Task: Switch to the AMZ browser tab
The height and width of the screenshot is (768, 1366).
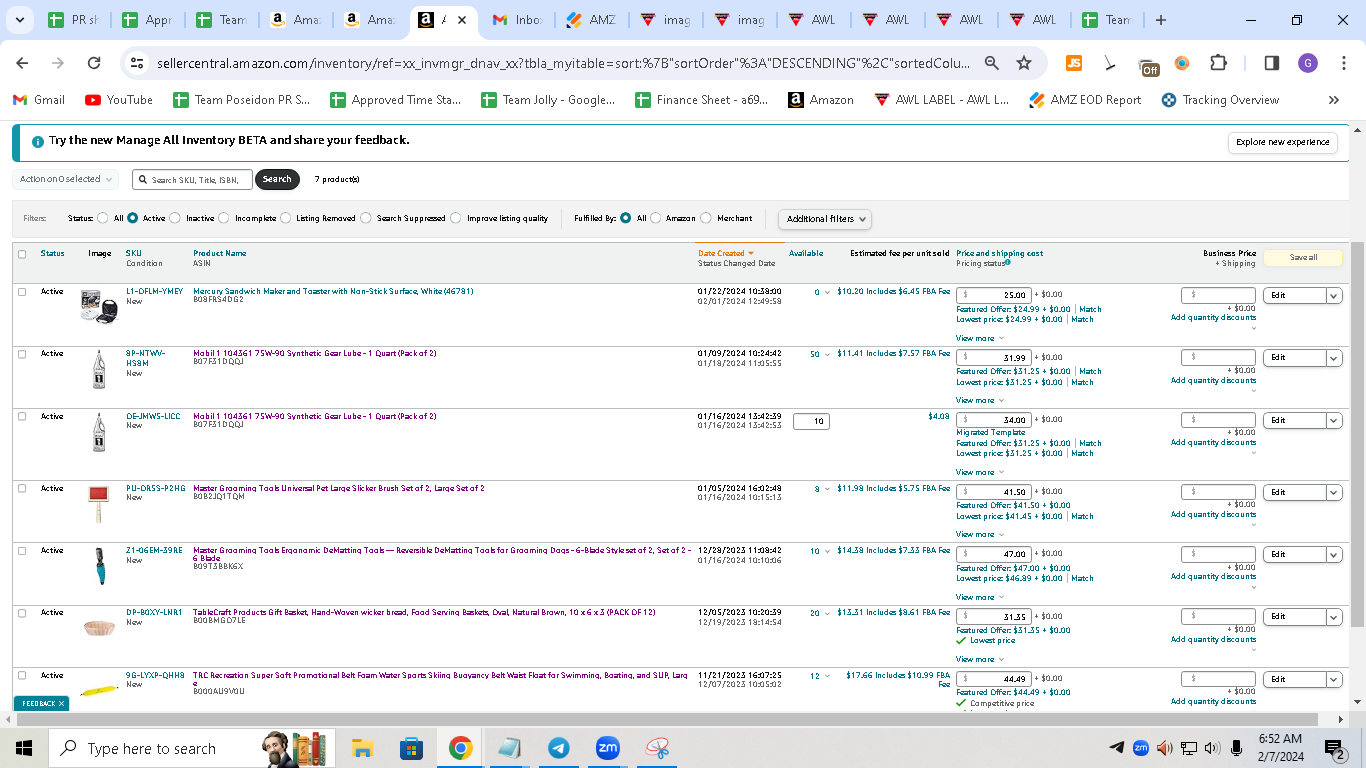Action: click(x=592, y=20)
